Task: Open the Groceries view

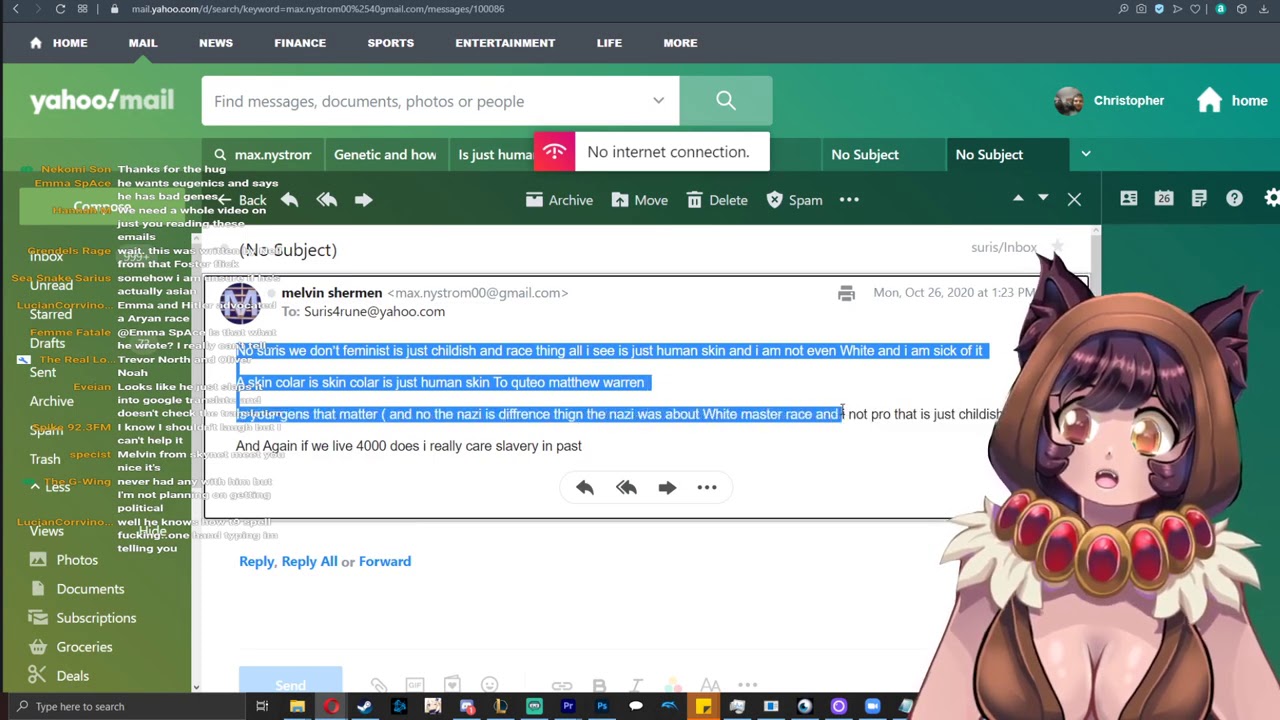Action: coord(84,647)
